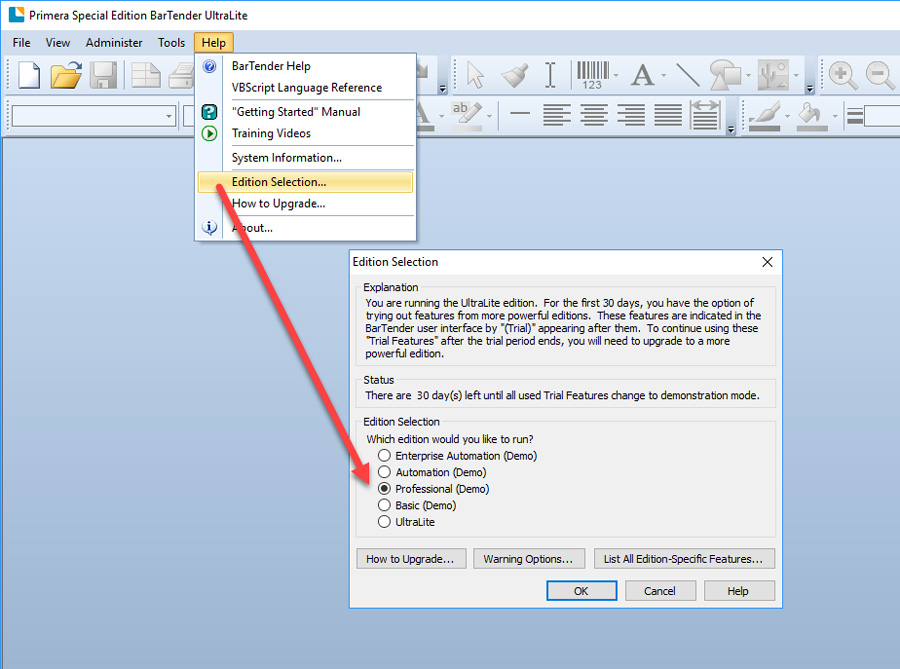Close the Edition Selection dialog

(767, 262)
